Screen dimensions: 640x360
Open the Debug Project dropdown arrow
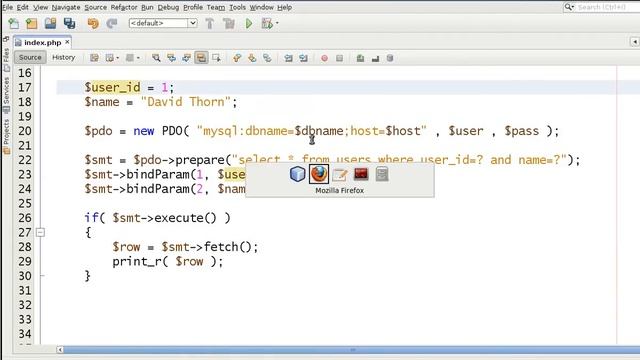point(277,23)
